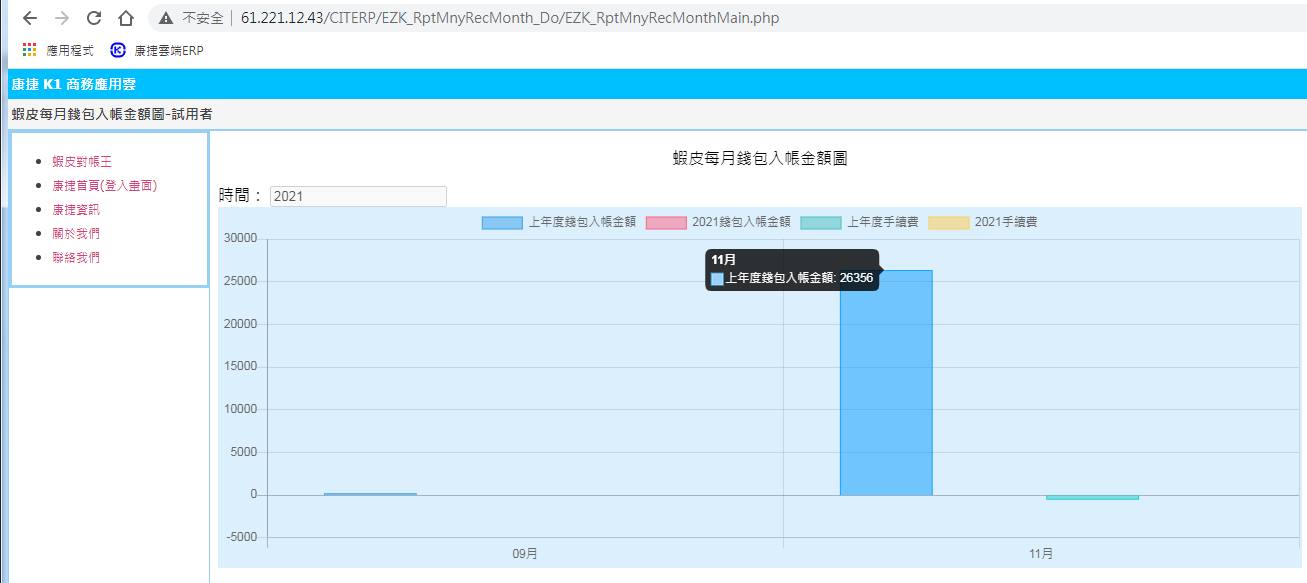1307x583 pixels.
Task: Open the 蝦皮對帳王 sidebar link
Action: tap(82, 161)
